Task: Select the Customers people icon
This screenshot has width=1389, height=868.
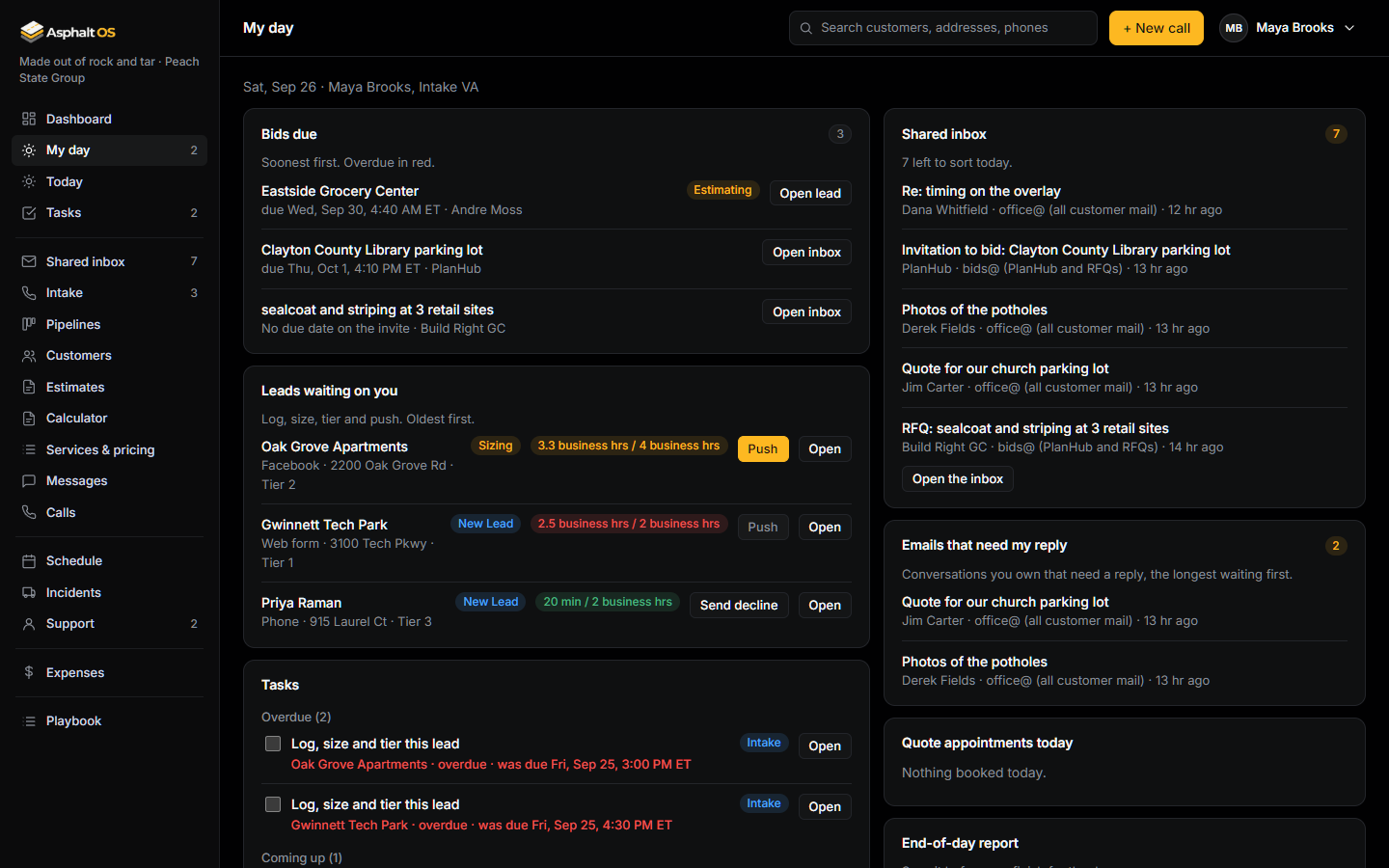Action: (29, 356)
